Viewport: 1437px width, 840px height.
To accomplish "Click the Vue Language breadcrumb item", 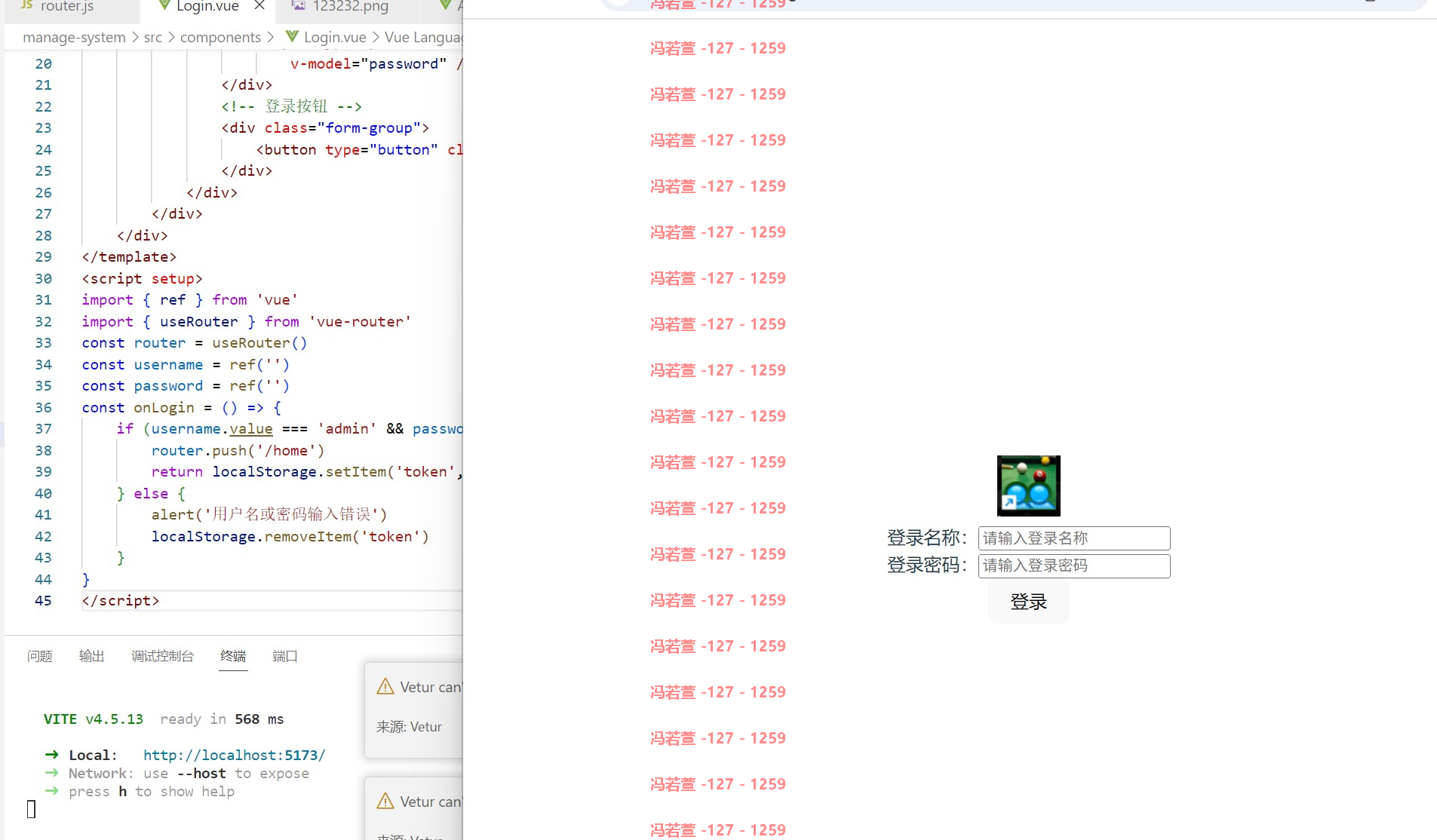I will (423, 37).
